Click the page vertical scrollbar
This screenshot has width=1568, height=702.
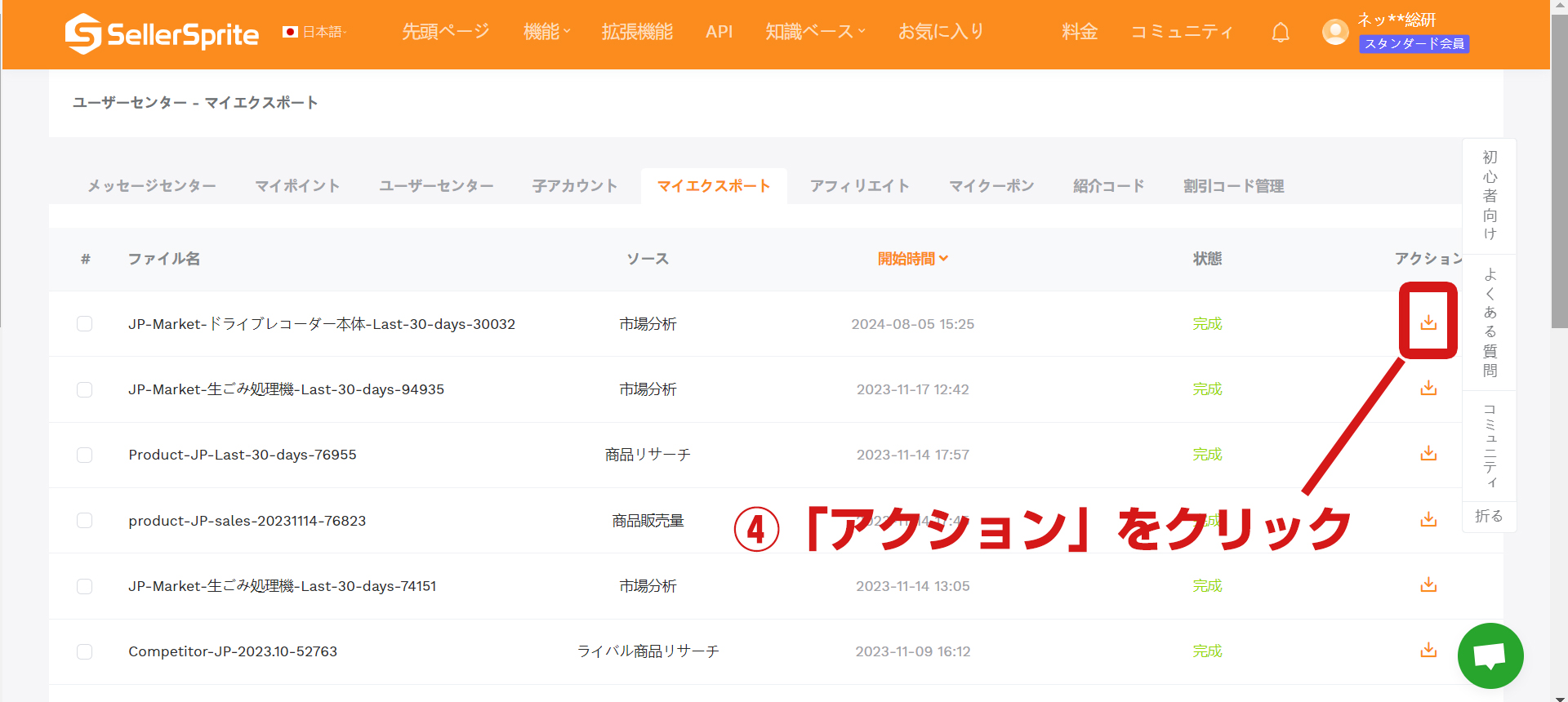pyautogui.click(x=1559, y=170)
